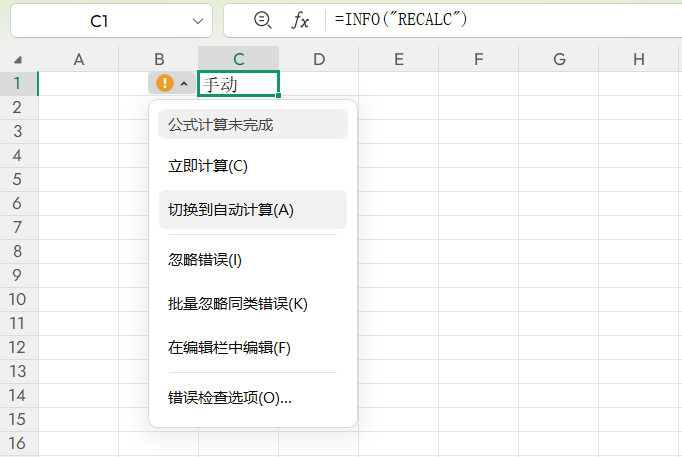The width and height of the screenshot is (682, 457).
Task: Choose 切换到自动计算(A) menu item
Action: point(253,210)
